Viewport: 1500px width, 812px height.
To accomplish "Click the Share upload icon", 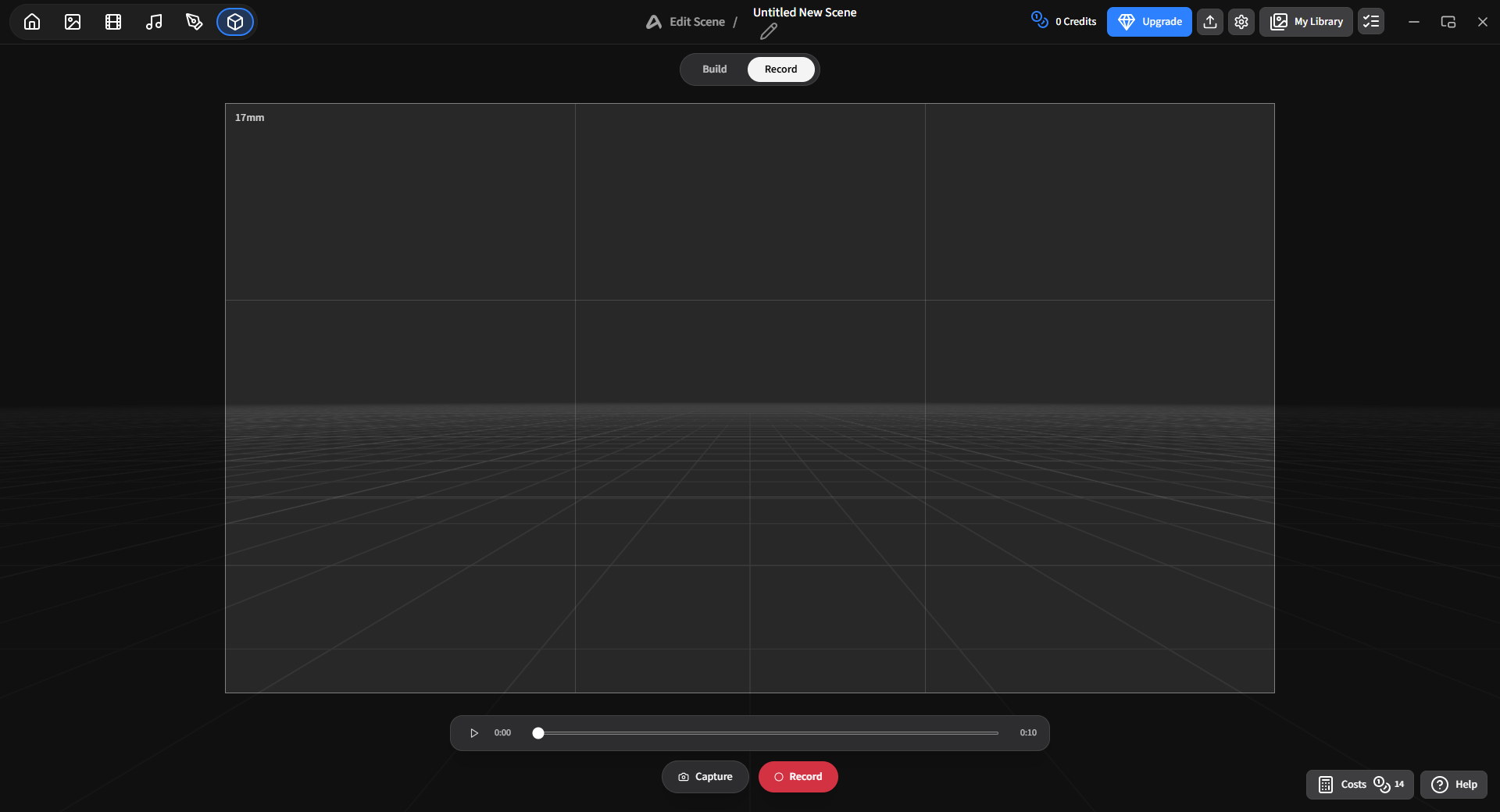I will coord(1210,22).
